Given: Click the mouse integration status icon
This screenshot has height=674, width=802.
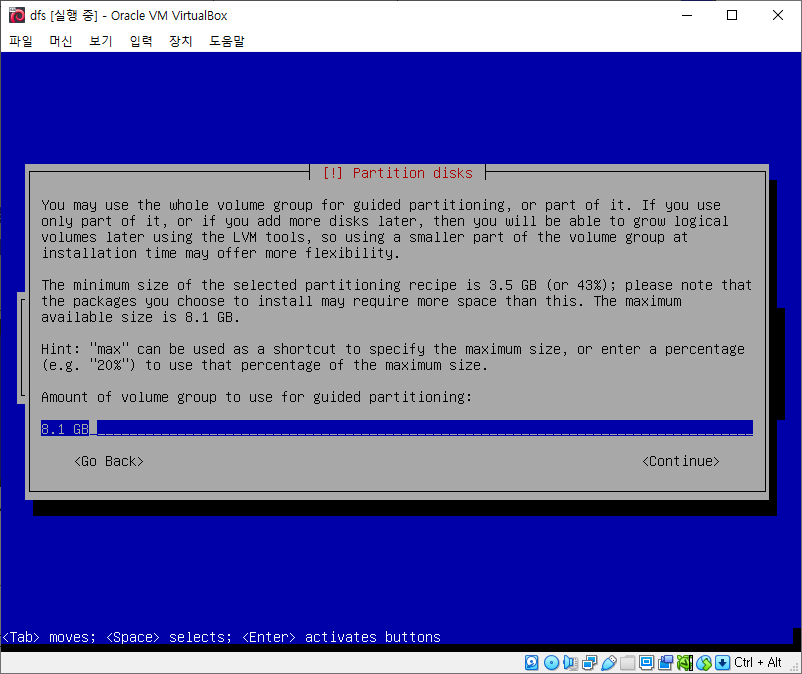Looking at the screenshot, I should point(704,663).
